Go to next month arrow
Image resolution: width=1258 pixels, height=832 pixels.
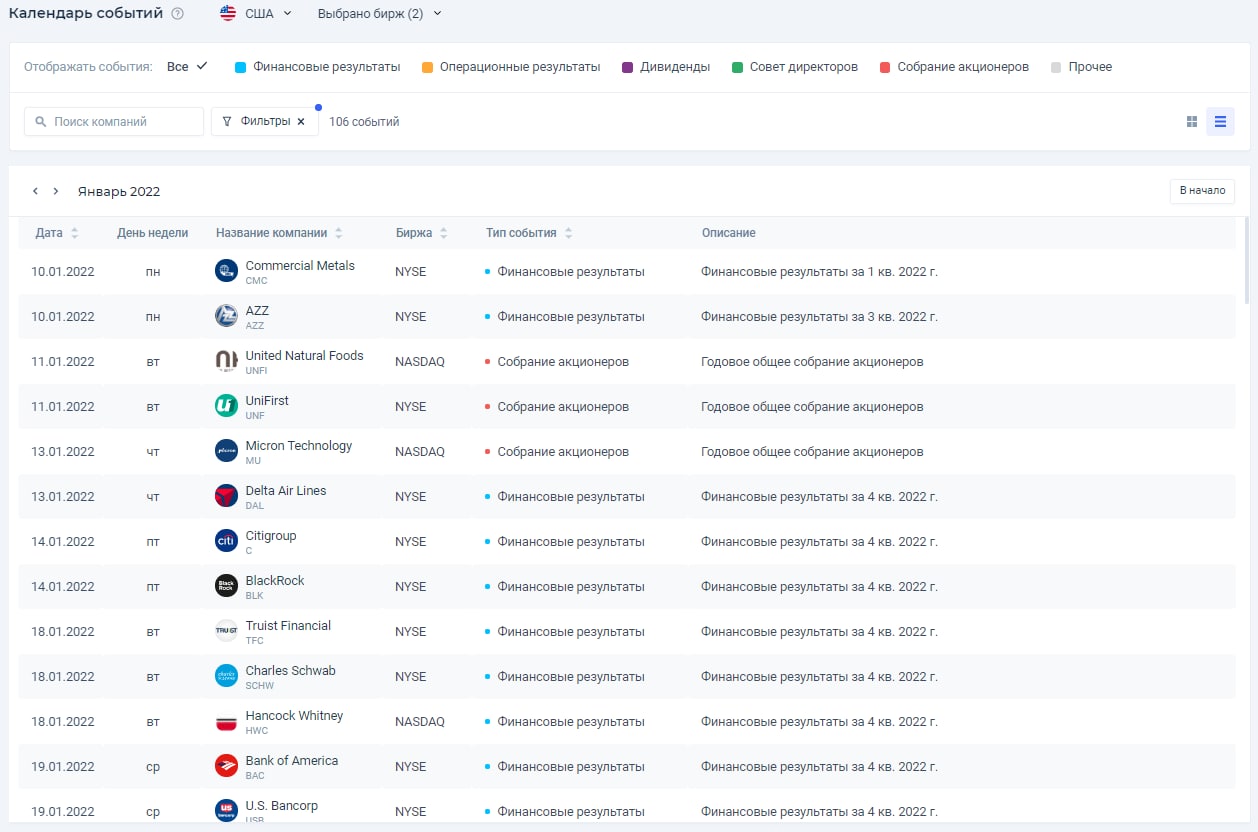tap(56, 191)
